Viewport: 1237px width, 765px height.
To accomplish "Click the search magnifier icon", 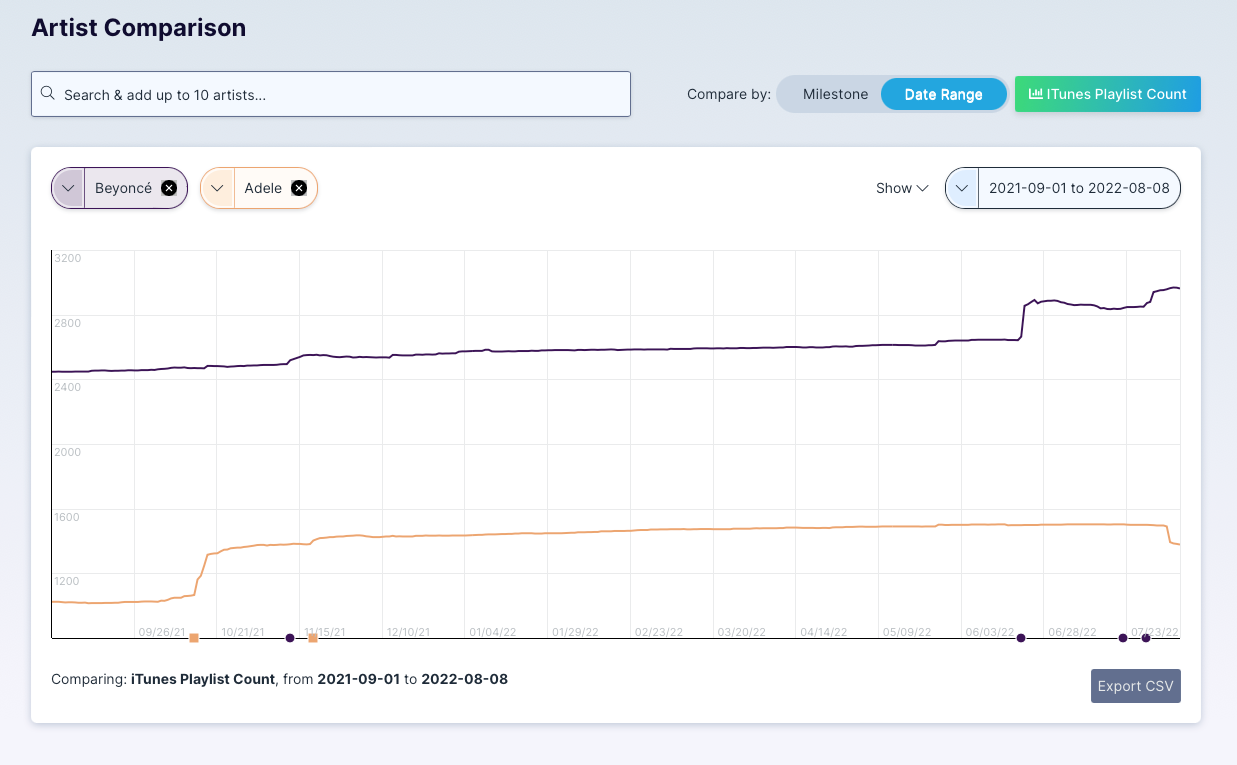I will point(47,94).
